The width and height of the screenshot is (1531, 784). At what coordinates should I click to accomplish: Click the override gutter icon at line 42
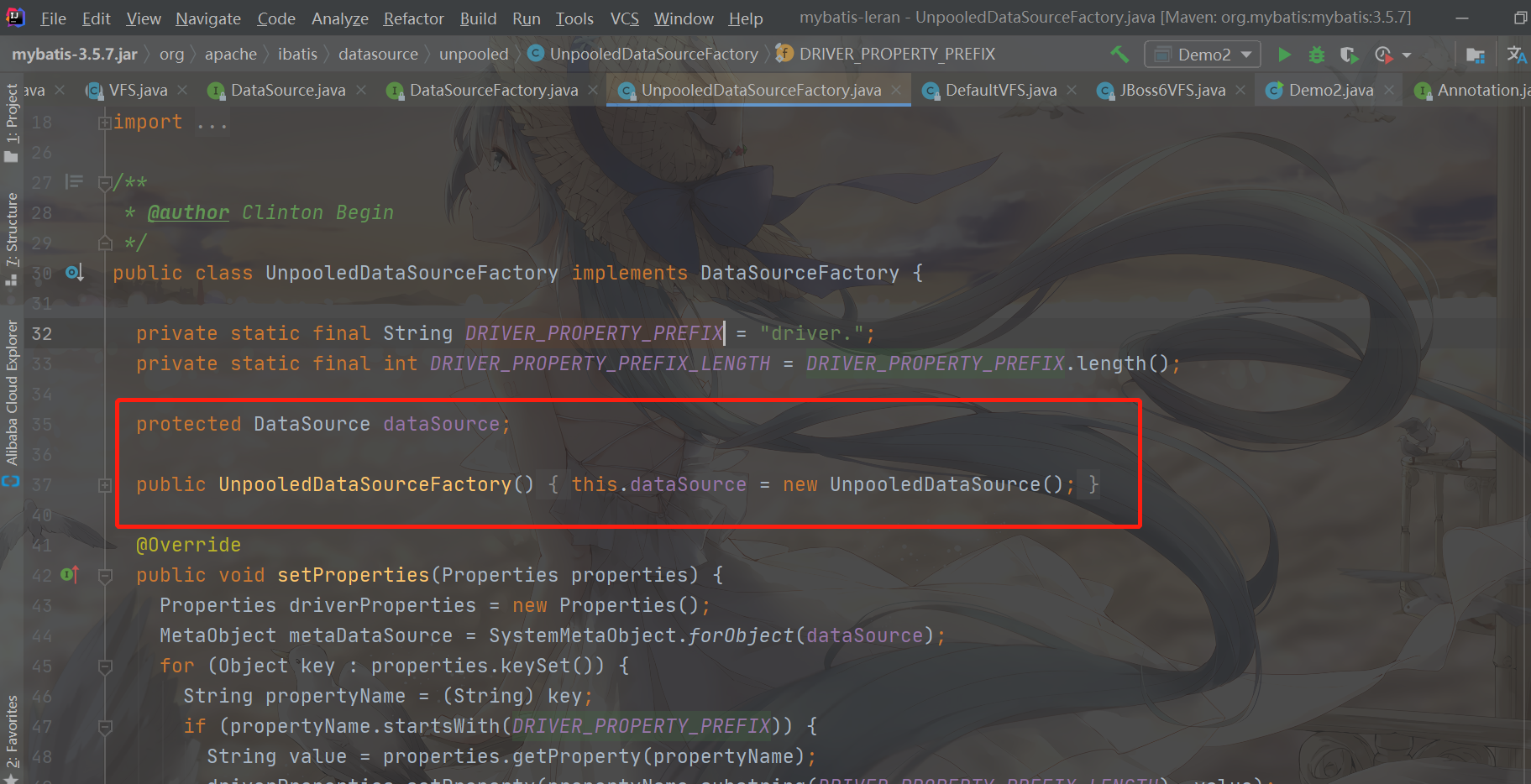(70, 574)
